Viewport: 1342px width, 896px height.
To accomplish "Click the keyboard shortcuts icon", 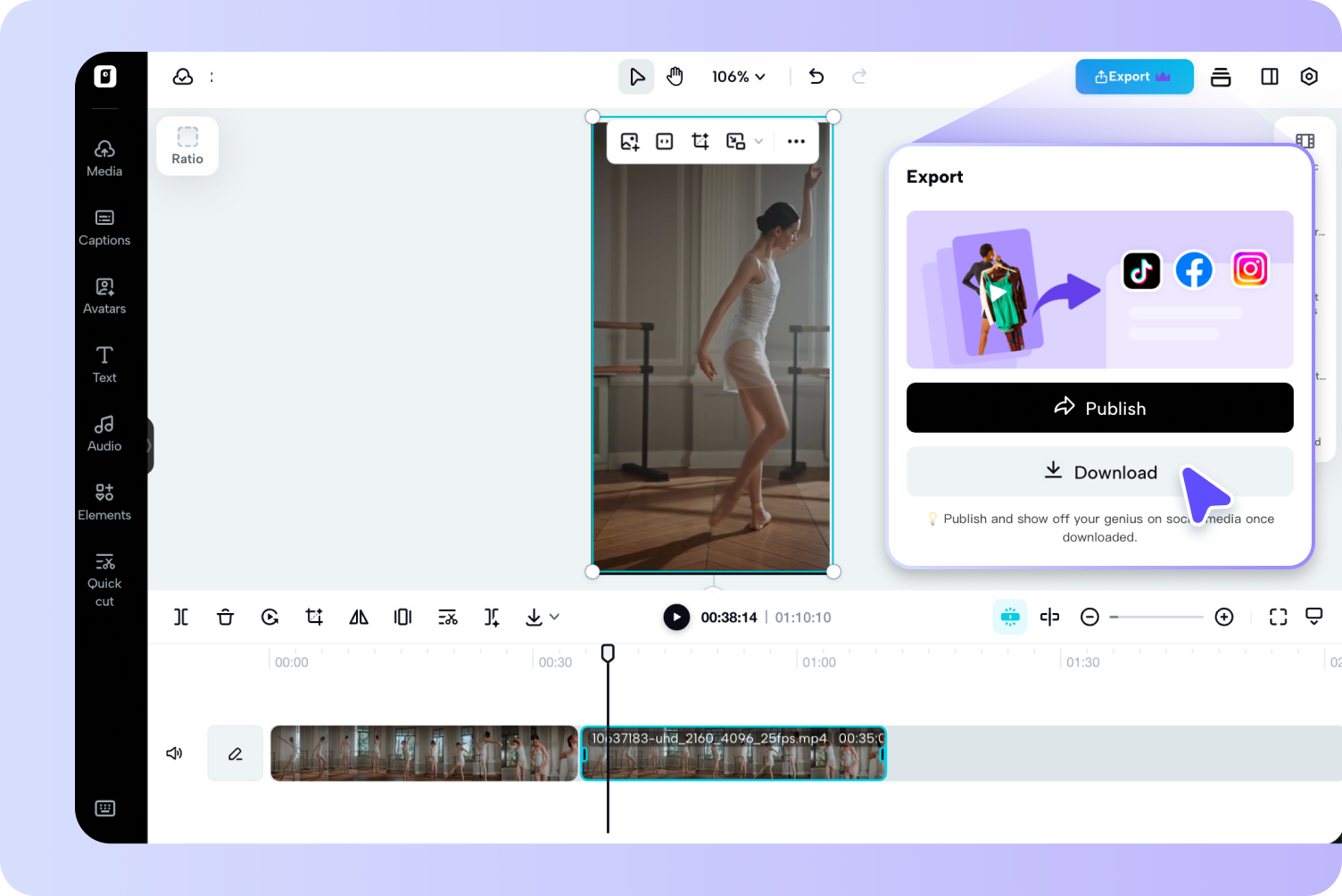I will tap(105, 809).
